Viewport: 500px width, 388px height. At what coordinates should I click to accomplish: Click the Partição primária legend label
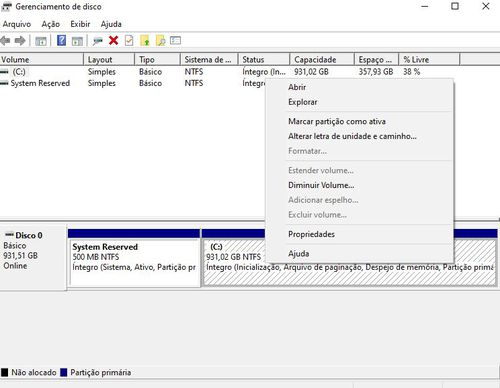101,372
